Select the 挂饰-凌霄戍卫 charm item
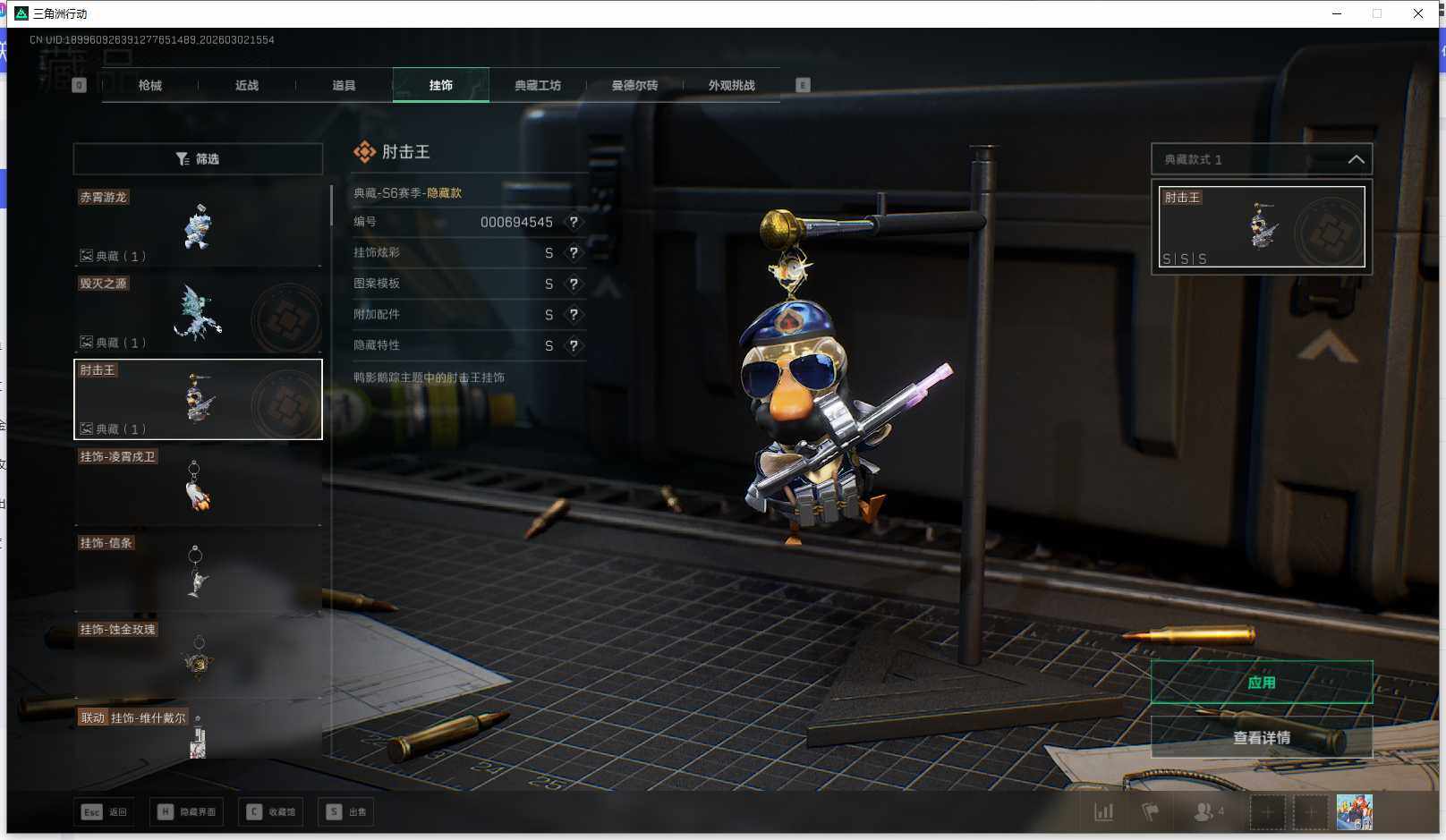The image size is (1446, 840). coord(198,486)
